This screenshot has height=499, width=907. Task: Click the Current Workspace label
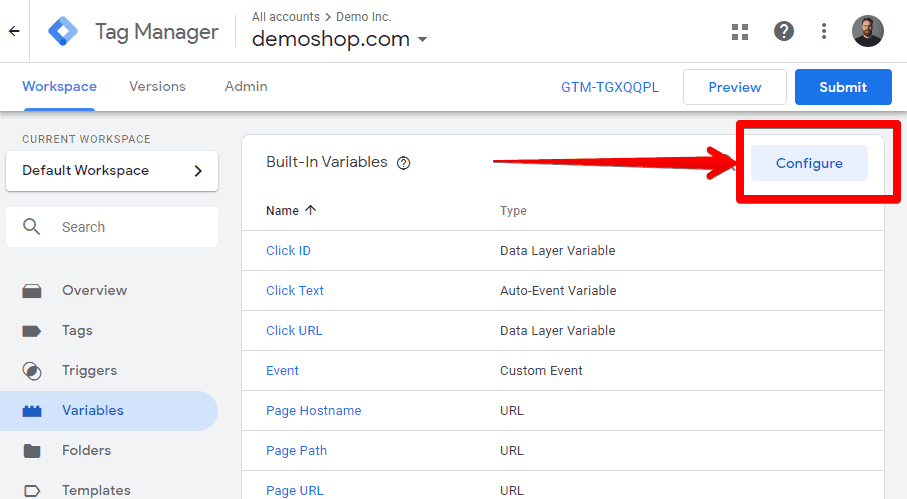point(86,139)
